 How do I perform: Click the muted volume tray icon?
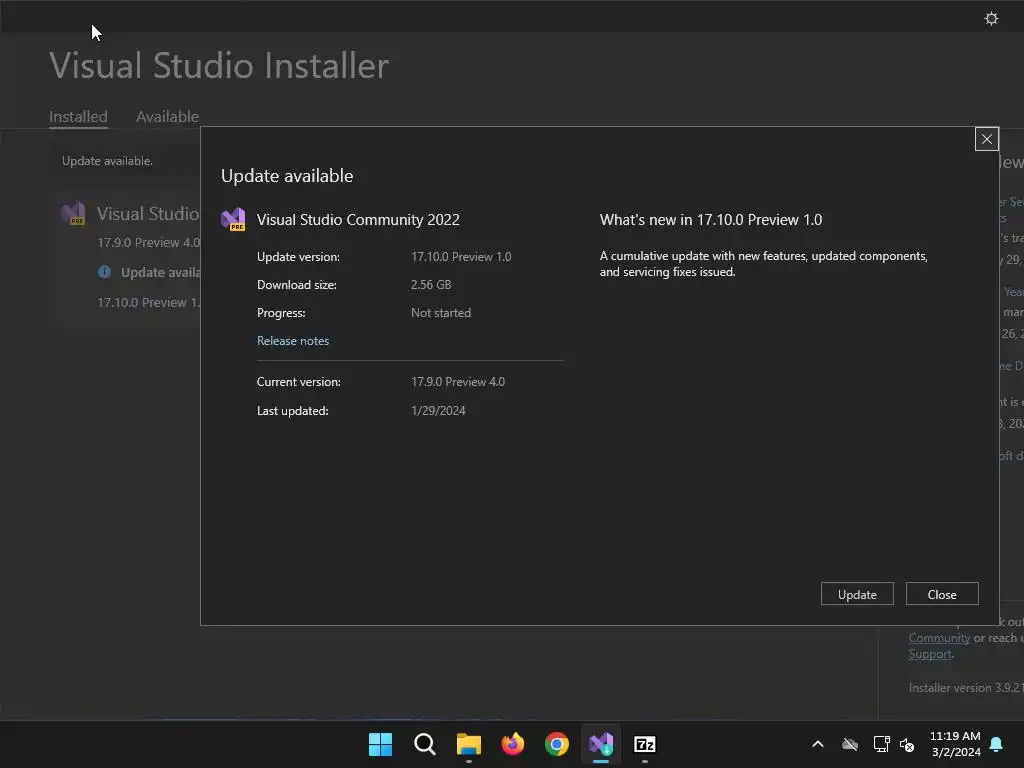click(x=907, y=744)
